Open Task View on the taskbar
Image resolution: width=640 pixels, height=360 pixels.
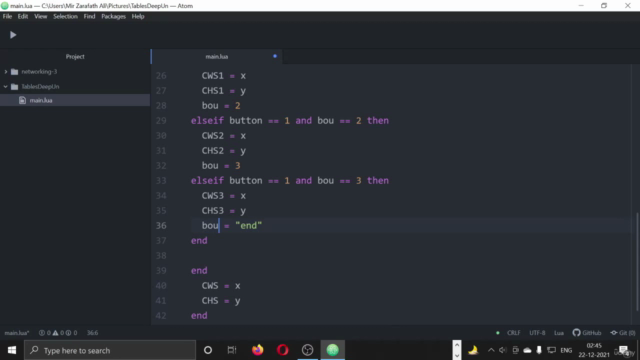[232, 350]
